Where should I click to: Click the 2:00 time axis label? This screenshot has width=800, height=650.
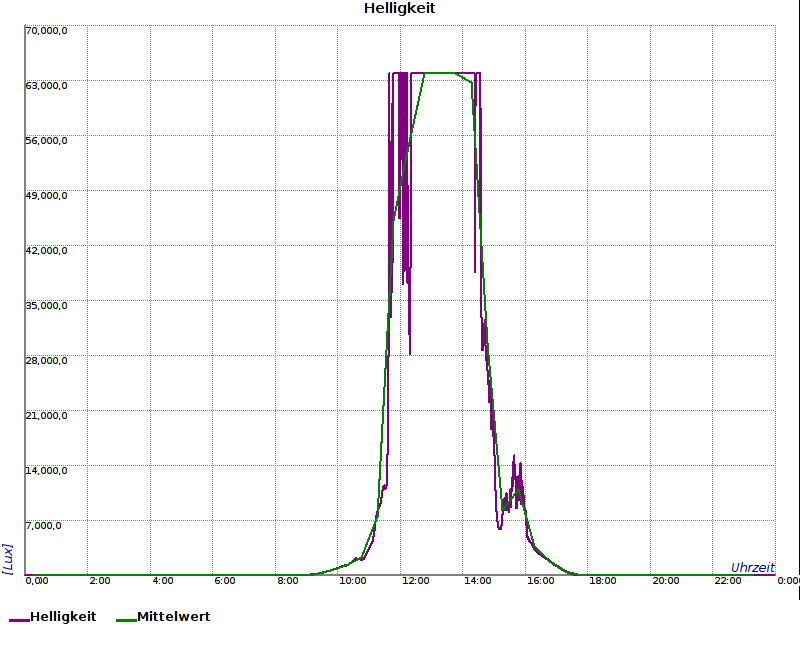coord(100,581)
